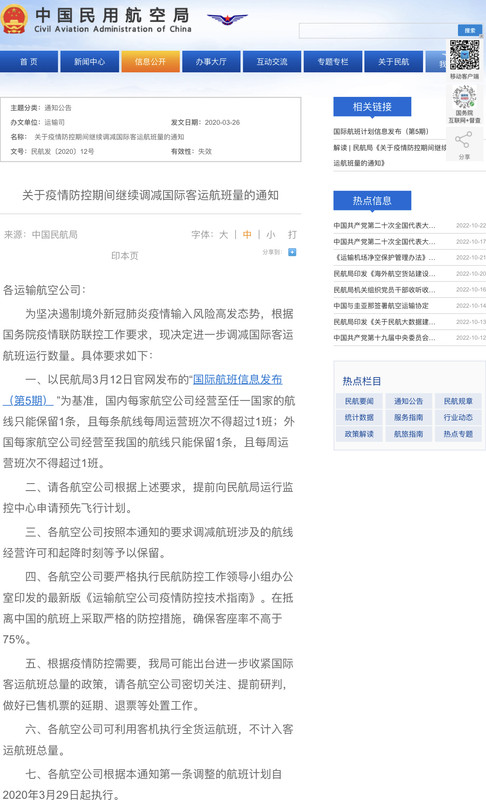
Task: Click the 有效性: 失效 text
Action: pos(191,152)
